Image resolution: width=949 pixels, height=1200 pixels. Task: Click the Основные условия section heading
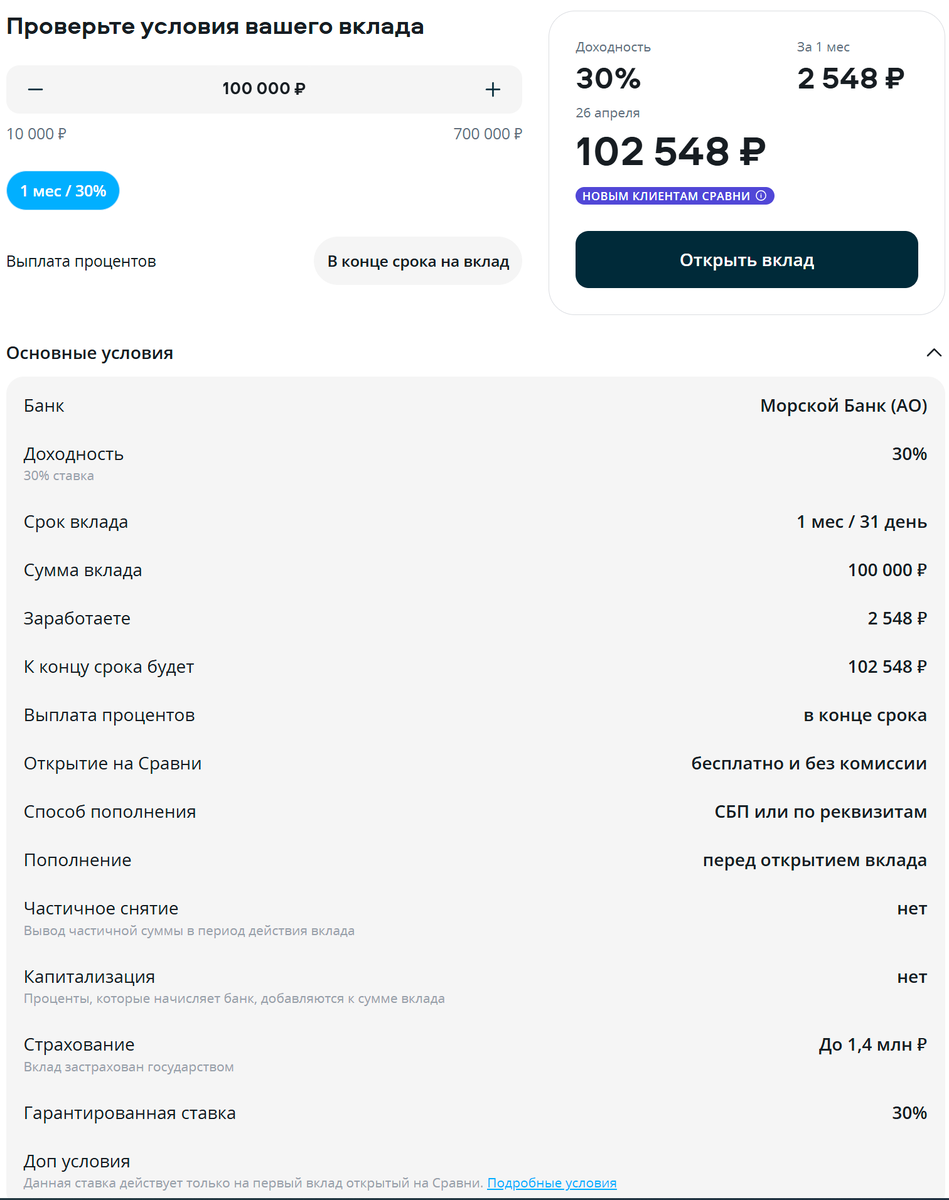(x=90, y=353)
